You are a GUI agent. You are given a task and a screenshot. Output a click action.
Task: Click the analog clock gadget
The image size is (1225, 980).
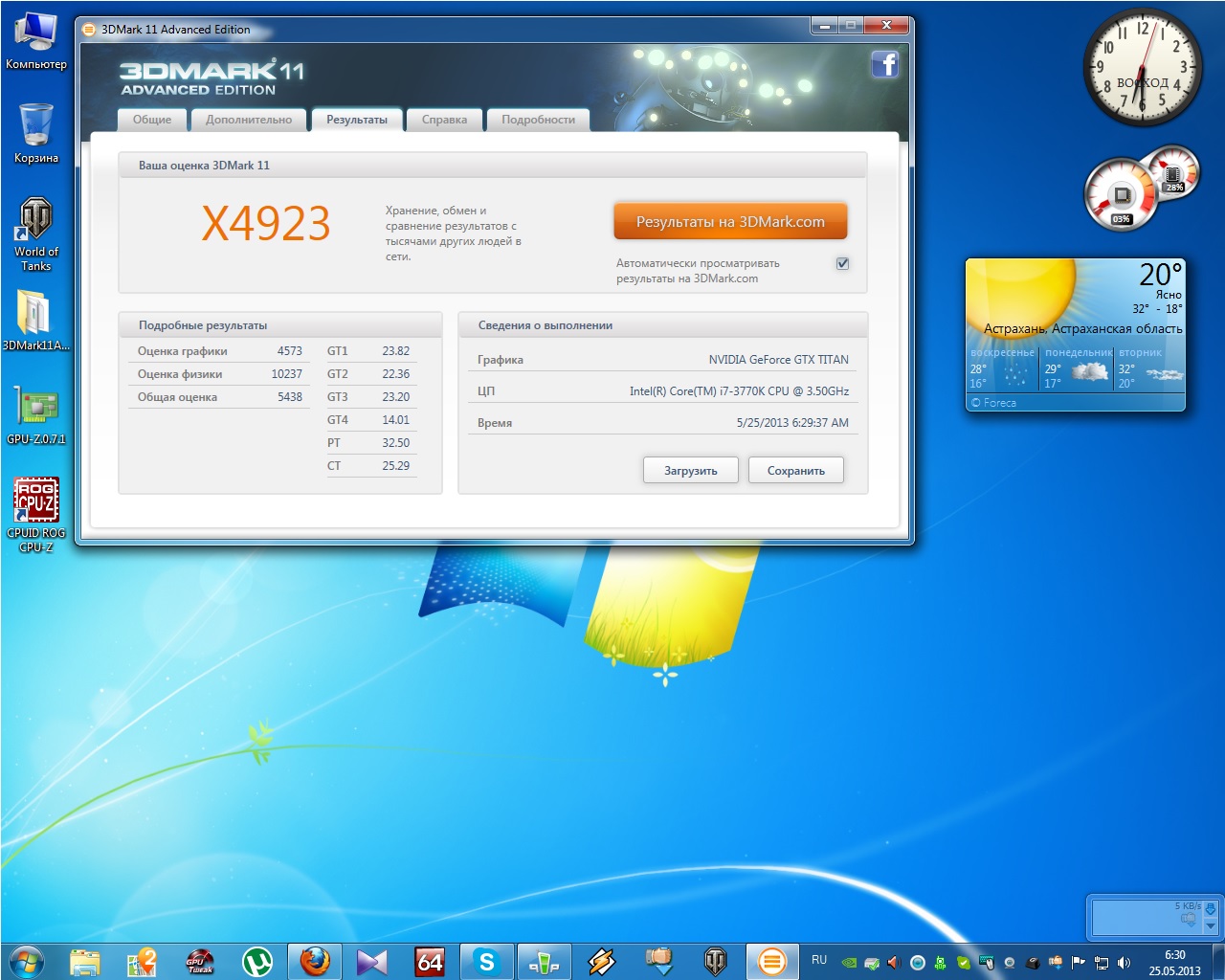click(x=1142, y=67)
